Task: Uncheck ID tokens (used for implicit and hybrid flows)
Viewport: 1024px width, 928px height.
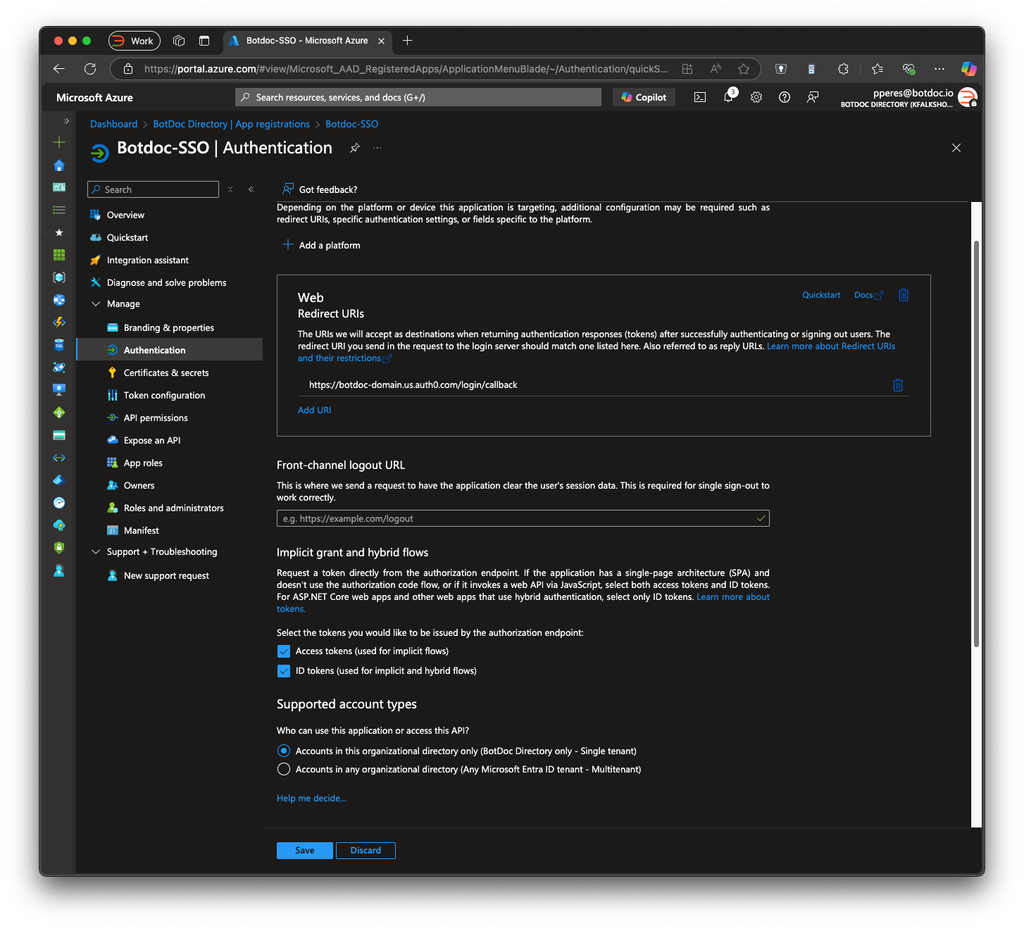Action: click(285, 670)
